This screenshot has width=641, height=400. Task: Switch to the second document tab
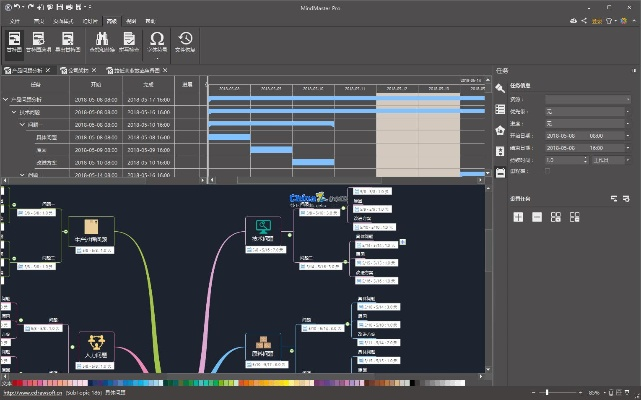[x=78, y=72]
